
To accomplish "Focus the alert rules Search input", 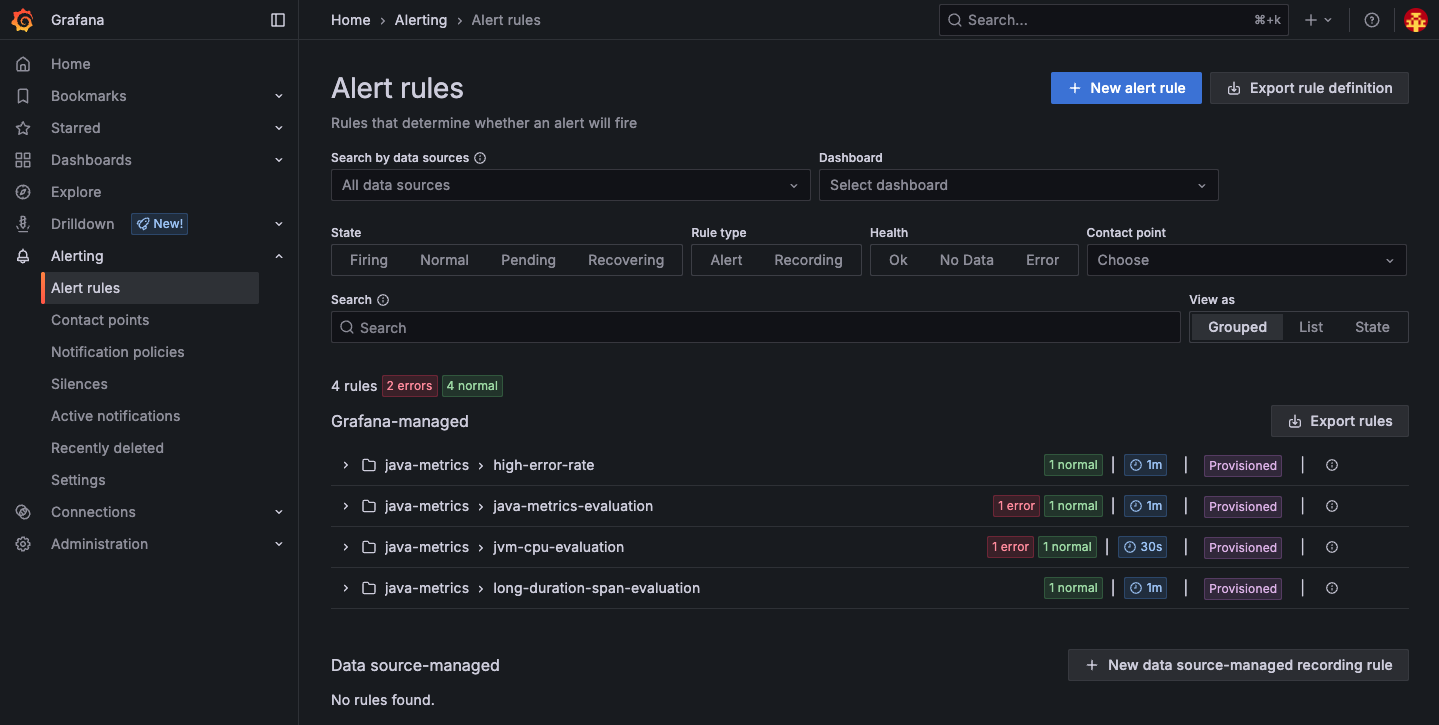I will (756, 327).
